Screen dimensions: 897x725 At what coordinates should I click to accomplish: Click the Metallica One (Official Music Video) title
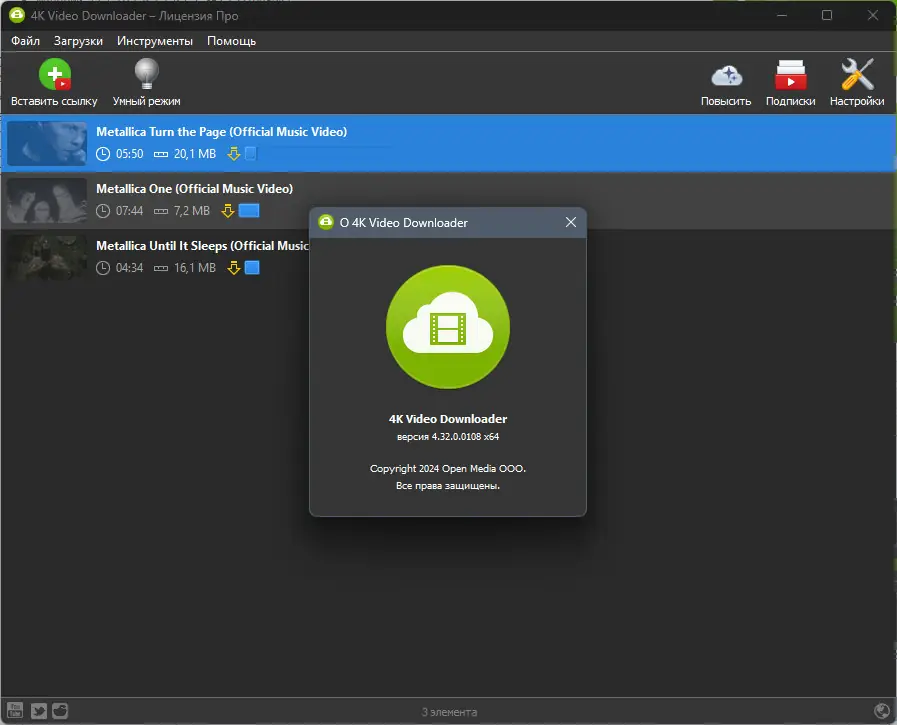[195, 189]
